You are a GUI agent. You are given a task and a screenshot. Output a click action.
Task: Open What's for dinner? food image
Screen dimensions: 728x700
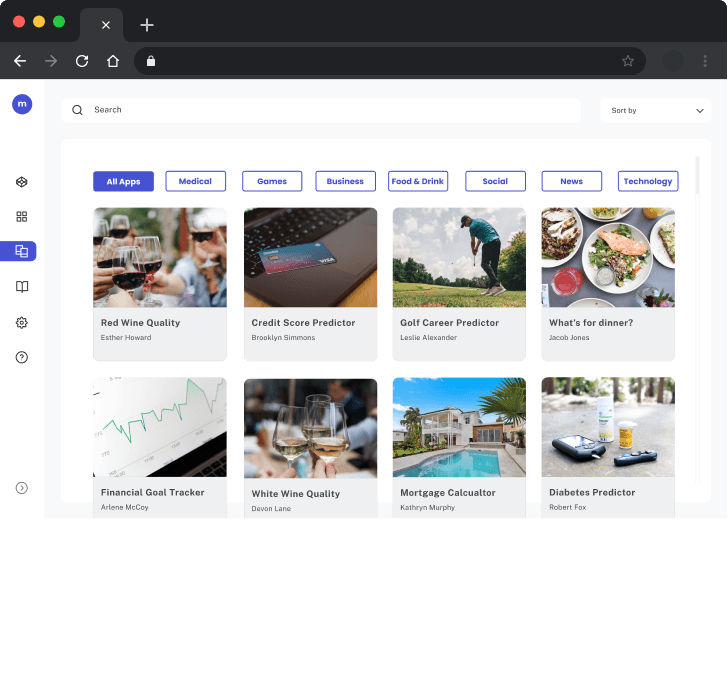(x=608, y=257)
